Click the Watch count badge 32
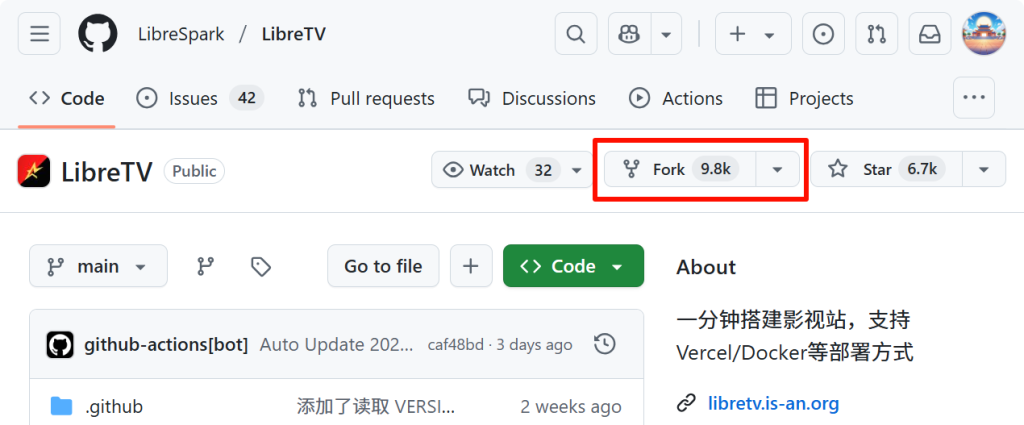Screen dimensions: 1024x425 543,170
